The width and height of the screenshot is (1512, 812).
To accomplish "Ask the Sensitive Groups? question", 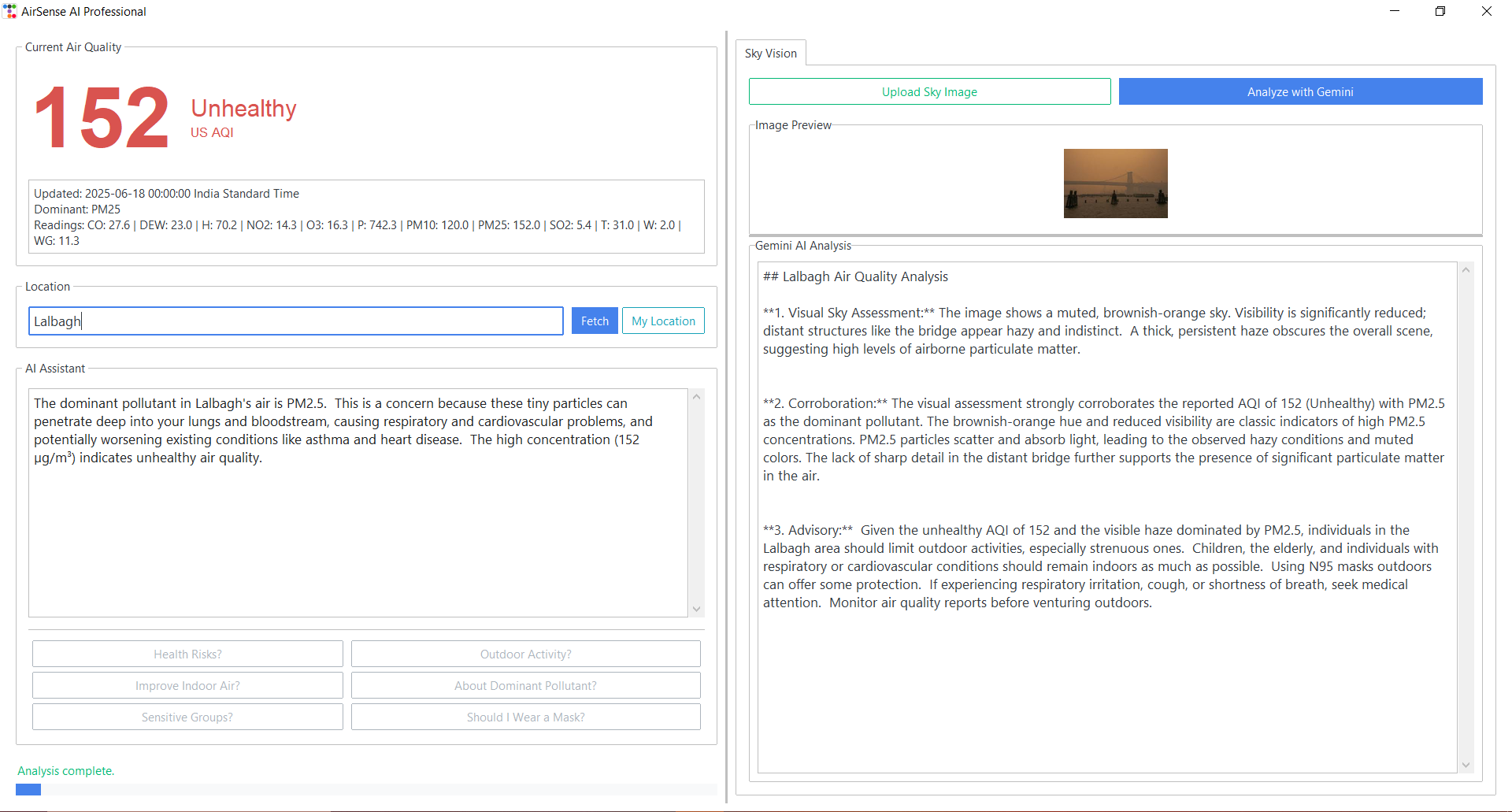I will point(187,717).
